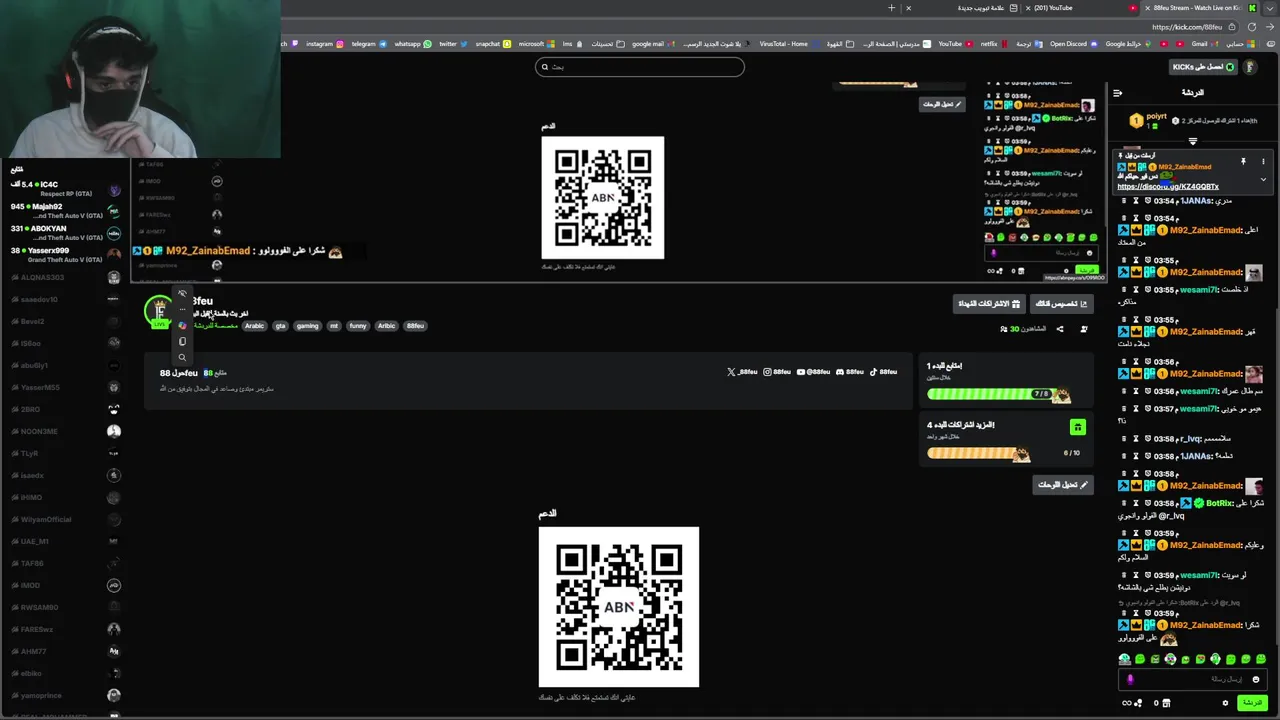Click the copy icon in floating toolbar
The image size is (1280, 720).
point(182,342)
